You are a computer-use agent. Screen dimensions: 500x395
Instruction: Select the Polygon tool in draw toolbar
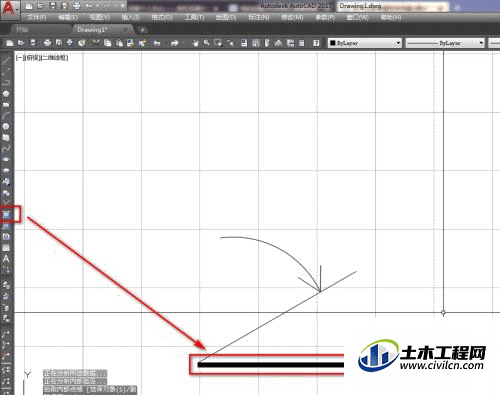(x=6, y=93)
